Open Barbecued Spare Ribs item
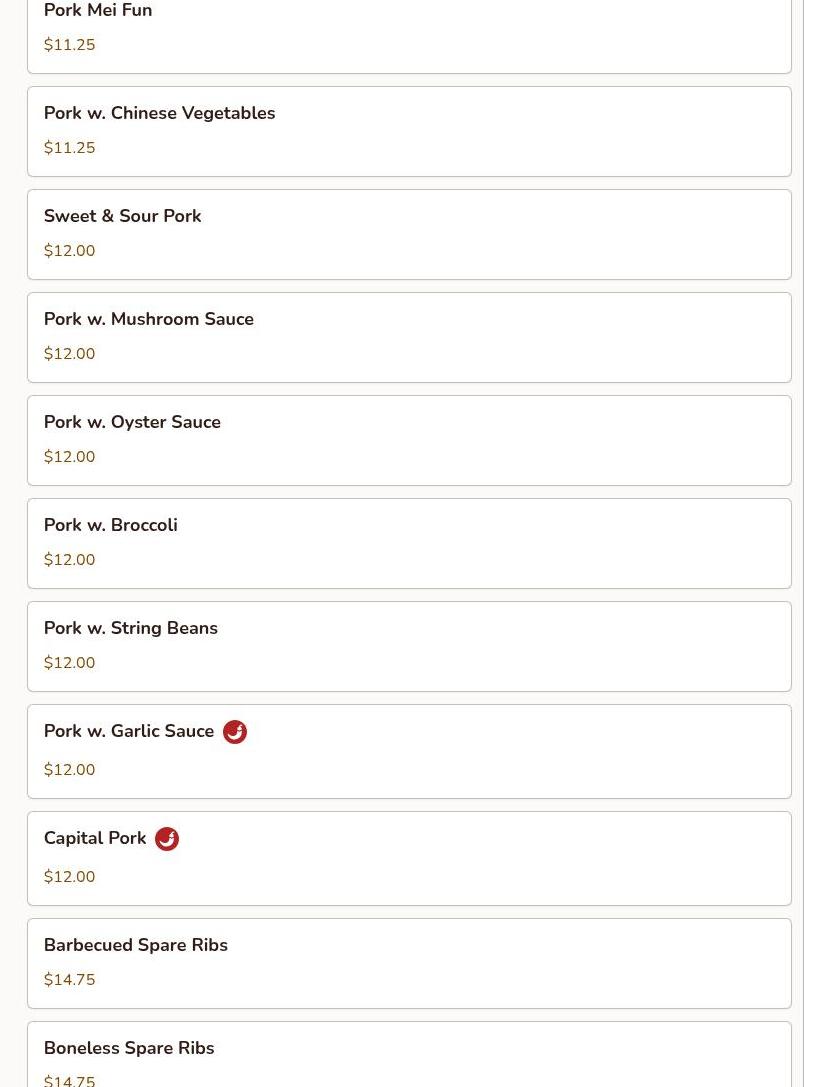The image size is (824, 1087). coord(409,964)
